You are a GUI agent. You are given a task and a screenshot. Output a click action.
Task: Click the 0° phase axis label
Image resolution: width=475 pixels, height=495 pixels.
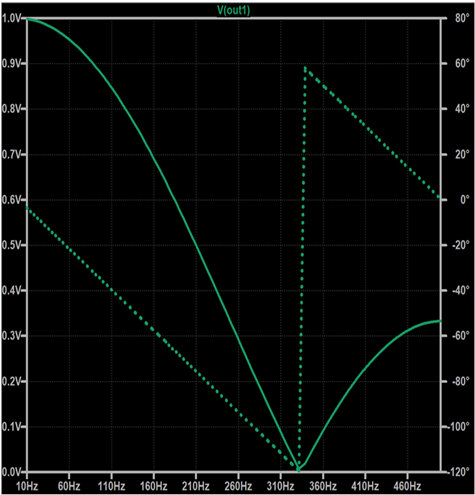click(x=465, y=200)
